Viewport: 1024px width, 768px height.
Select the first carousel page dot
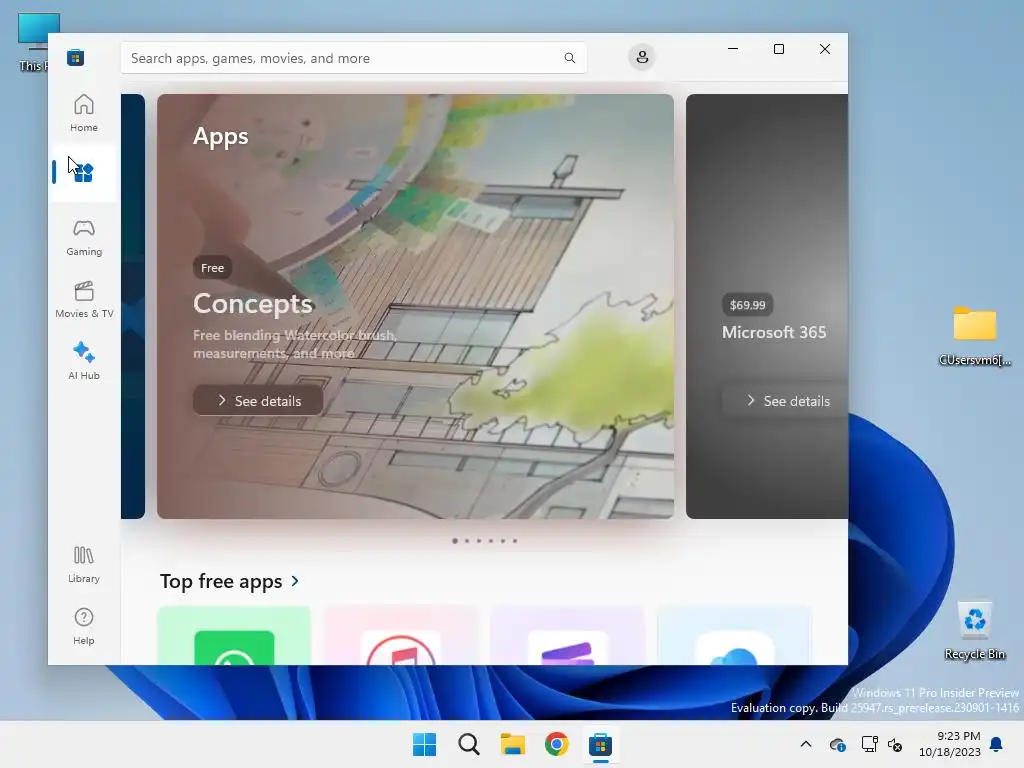(455, 541)
